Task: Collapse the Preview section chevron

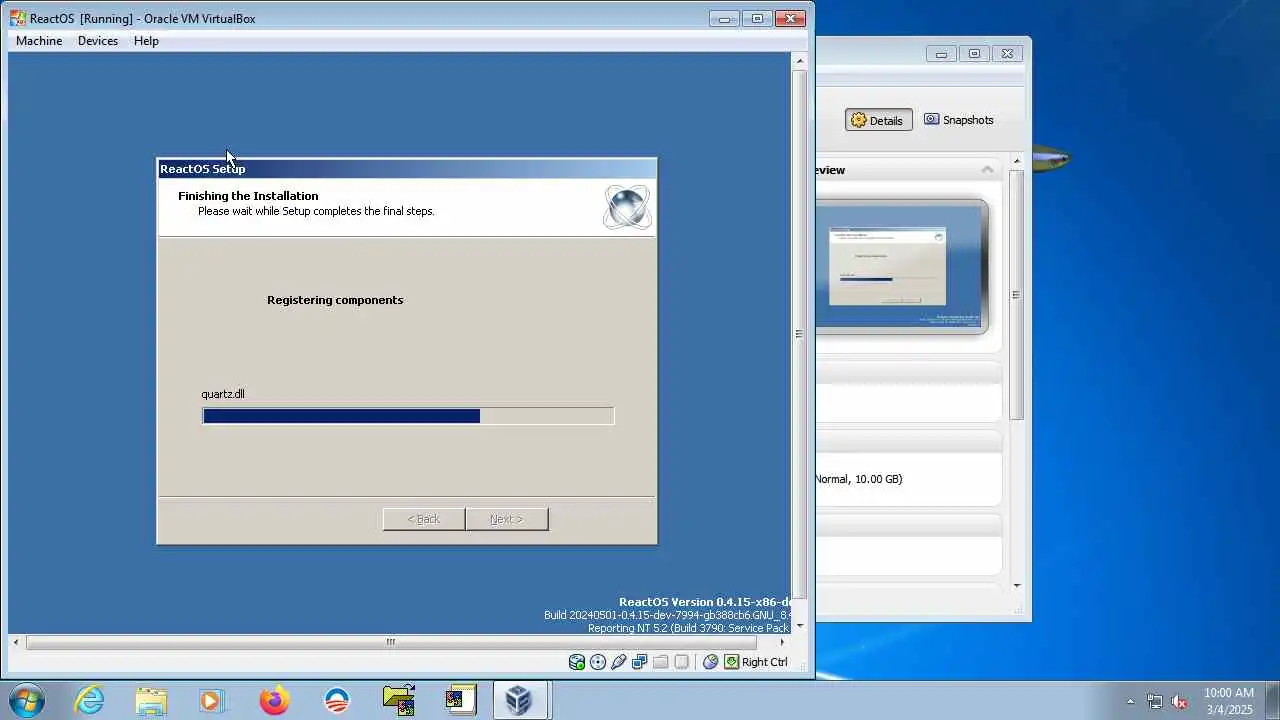Action: tap(987, 170)
